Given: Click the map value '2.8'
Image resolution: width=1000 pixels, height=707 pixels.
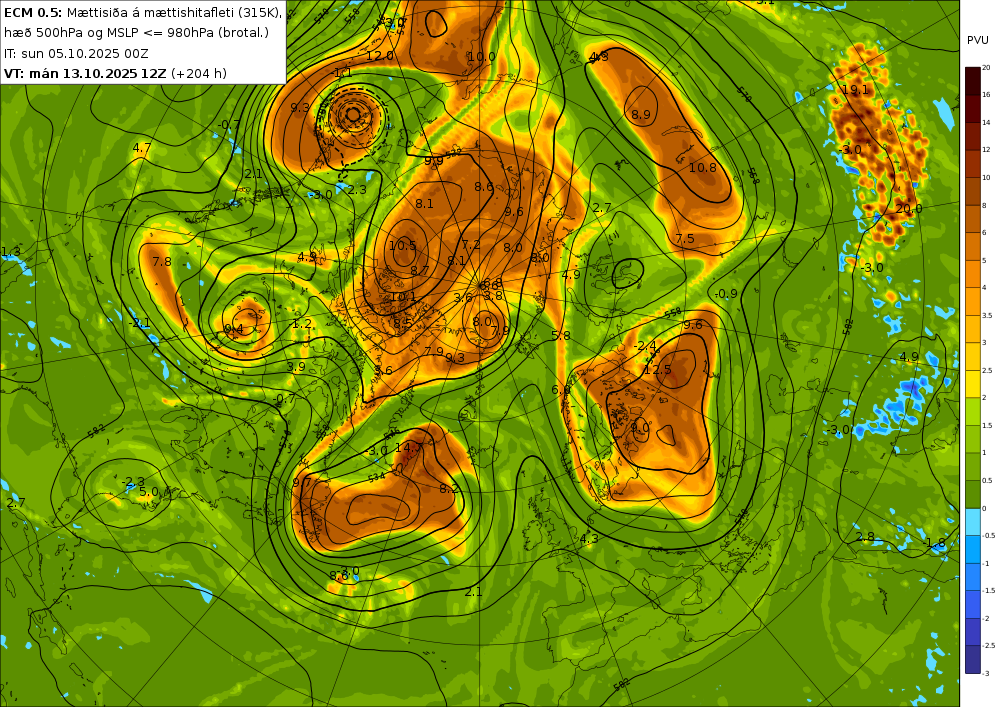Looking at the screenshot, I should click(x=865, y=537).
